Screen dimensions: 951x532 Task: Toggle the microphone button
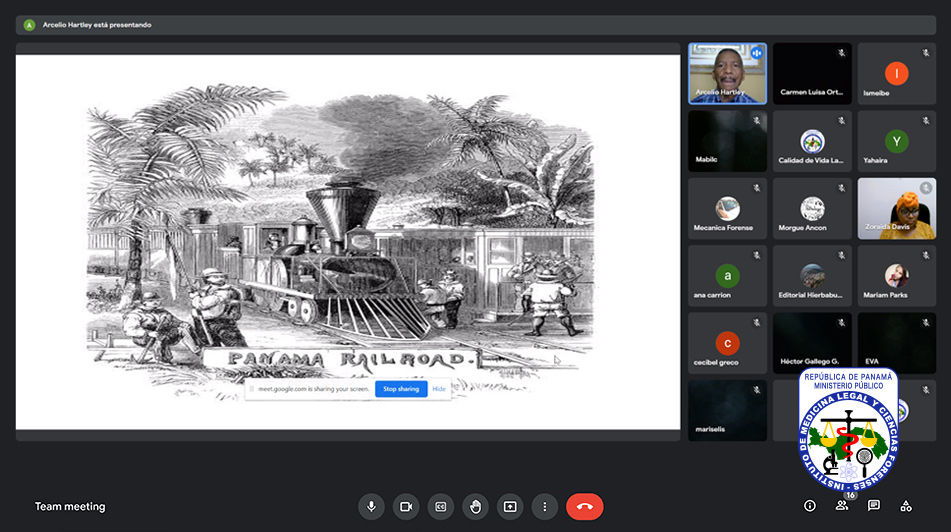371,507
